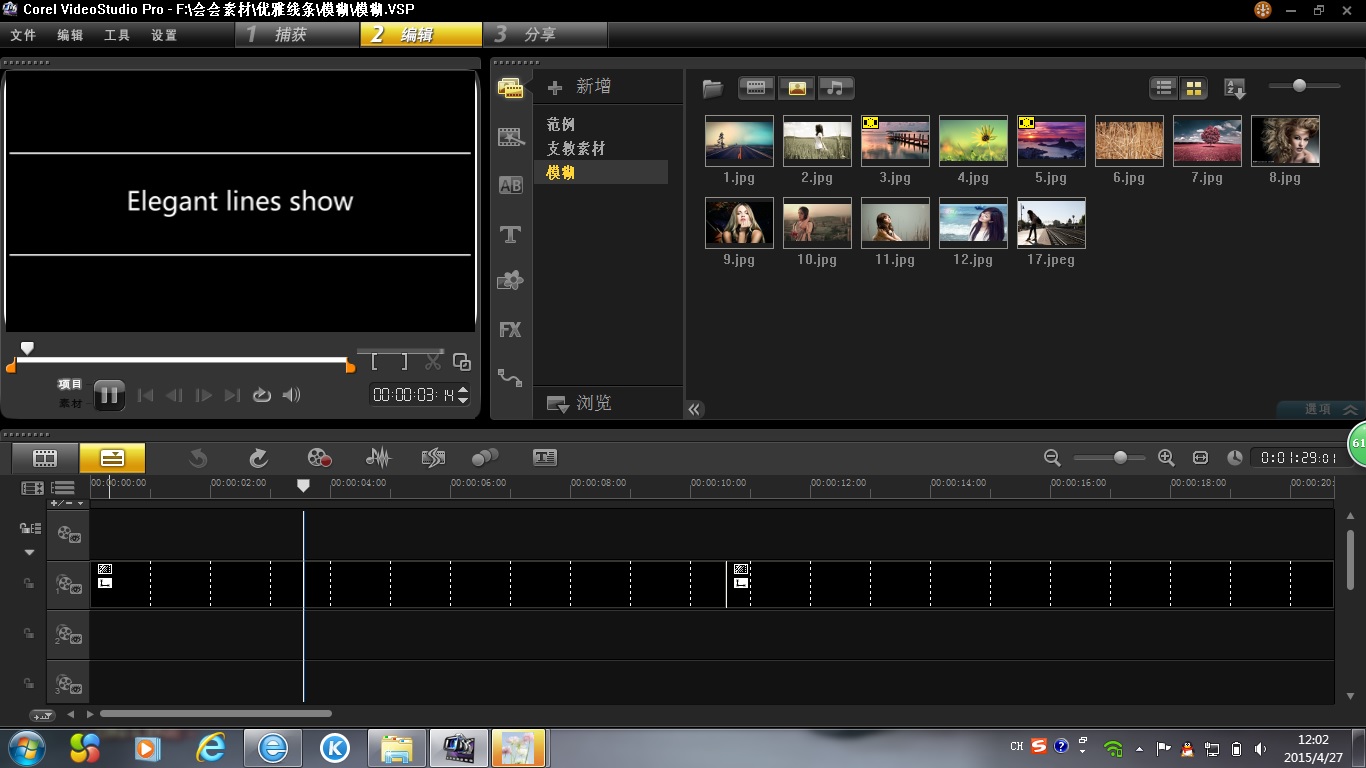Open the 浏览 browse dropdown
Screen dimensions: 1366x768
(579, 403)
